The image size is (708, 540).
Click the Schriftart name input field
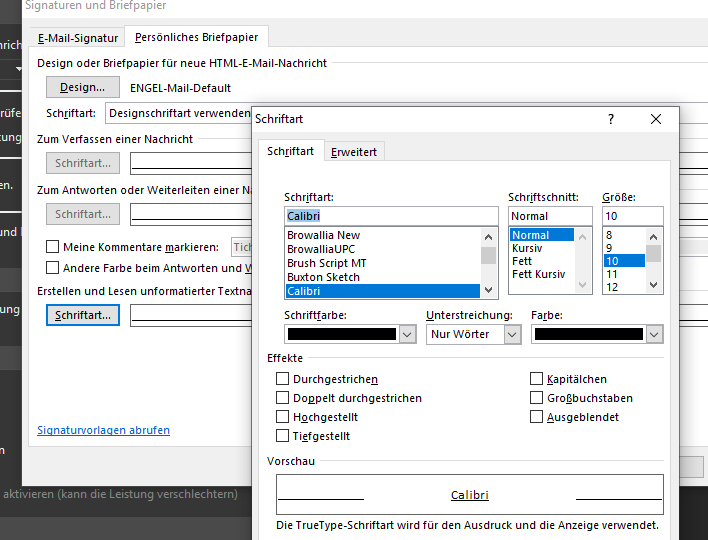click(x=391, y=216)
